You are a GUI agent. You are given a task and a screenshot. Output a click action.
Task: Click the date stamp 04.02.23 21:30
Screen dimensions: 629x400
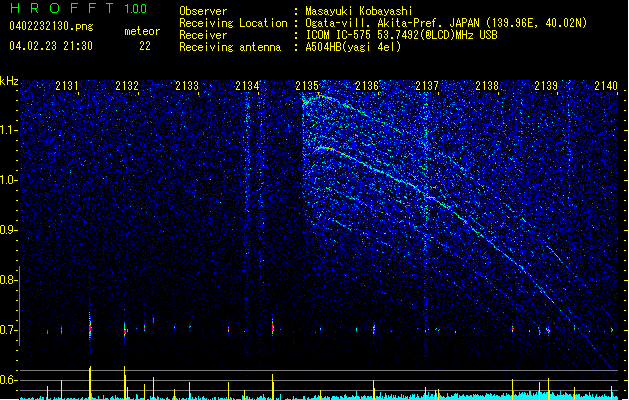coord(51,46)
